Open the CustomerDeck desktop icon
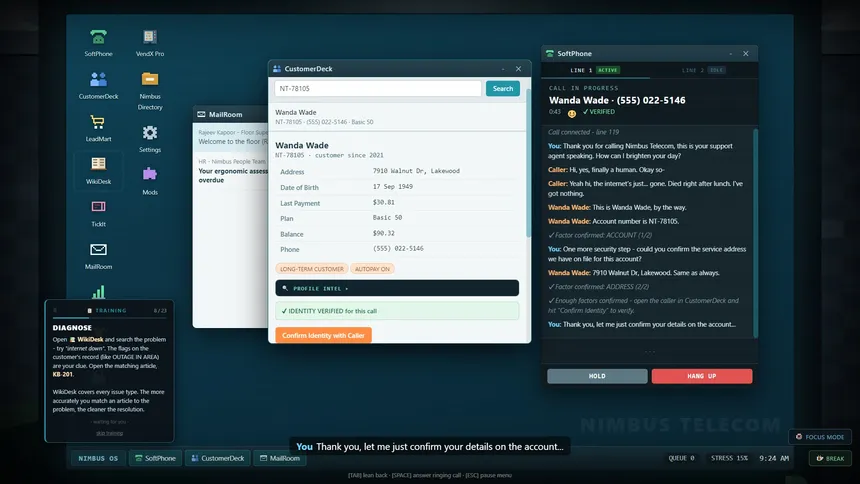 pyautogui.click(x=98, y=85)
